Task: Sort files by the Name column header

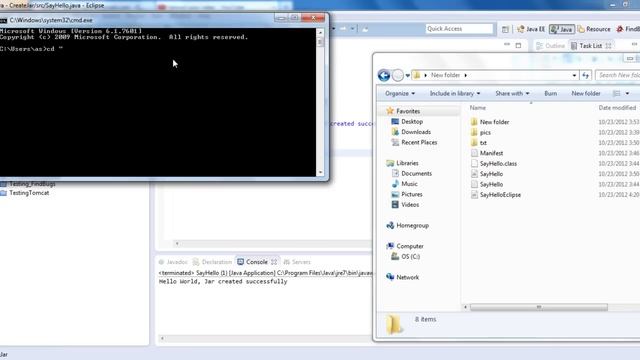Action: point(477,108)
